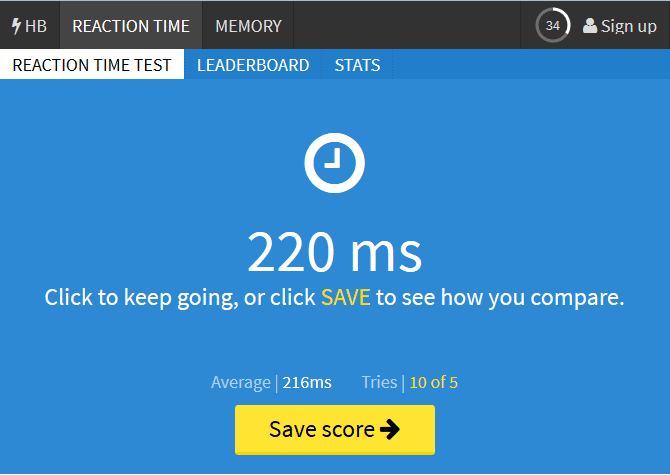Click the Save score button

335,430
